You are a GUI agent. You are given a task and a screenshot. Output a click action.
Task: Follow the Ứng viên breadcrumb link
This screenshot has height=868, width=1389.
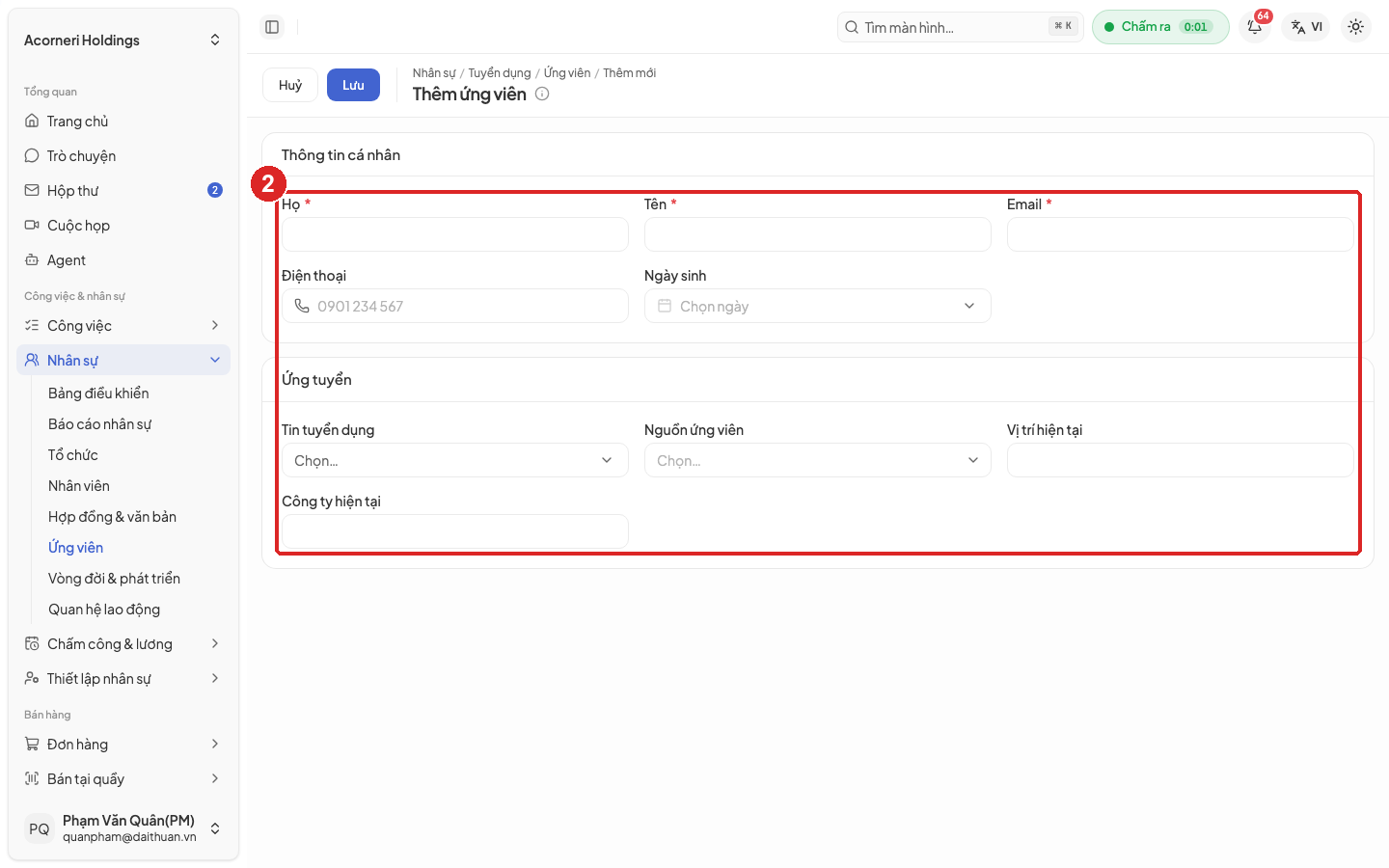[567, 73]
